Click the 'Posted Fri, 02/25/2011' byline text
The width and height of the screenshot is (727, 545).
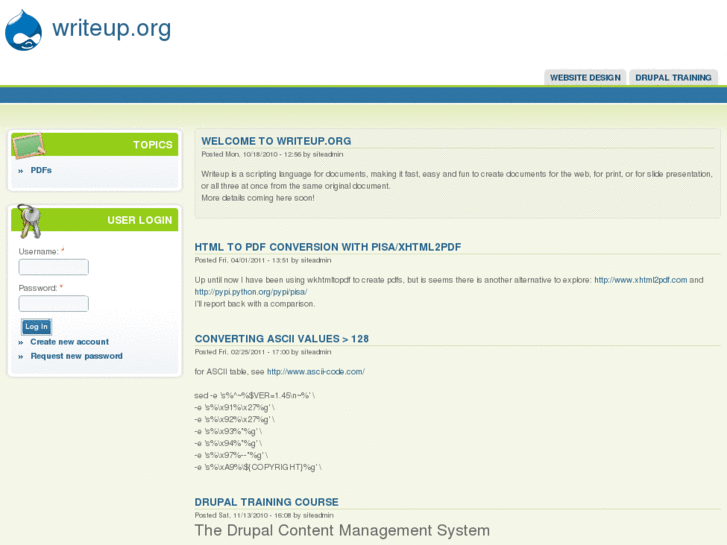click(263, 352)
